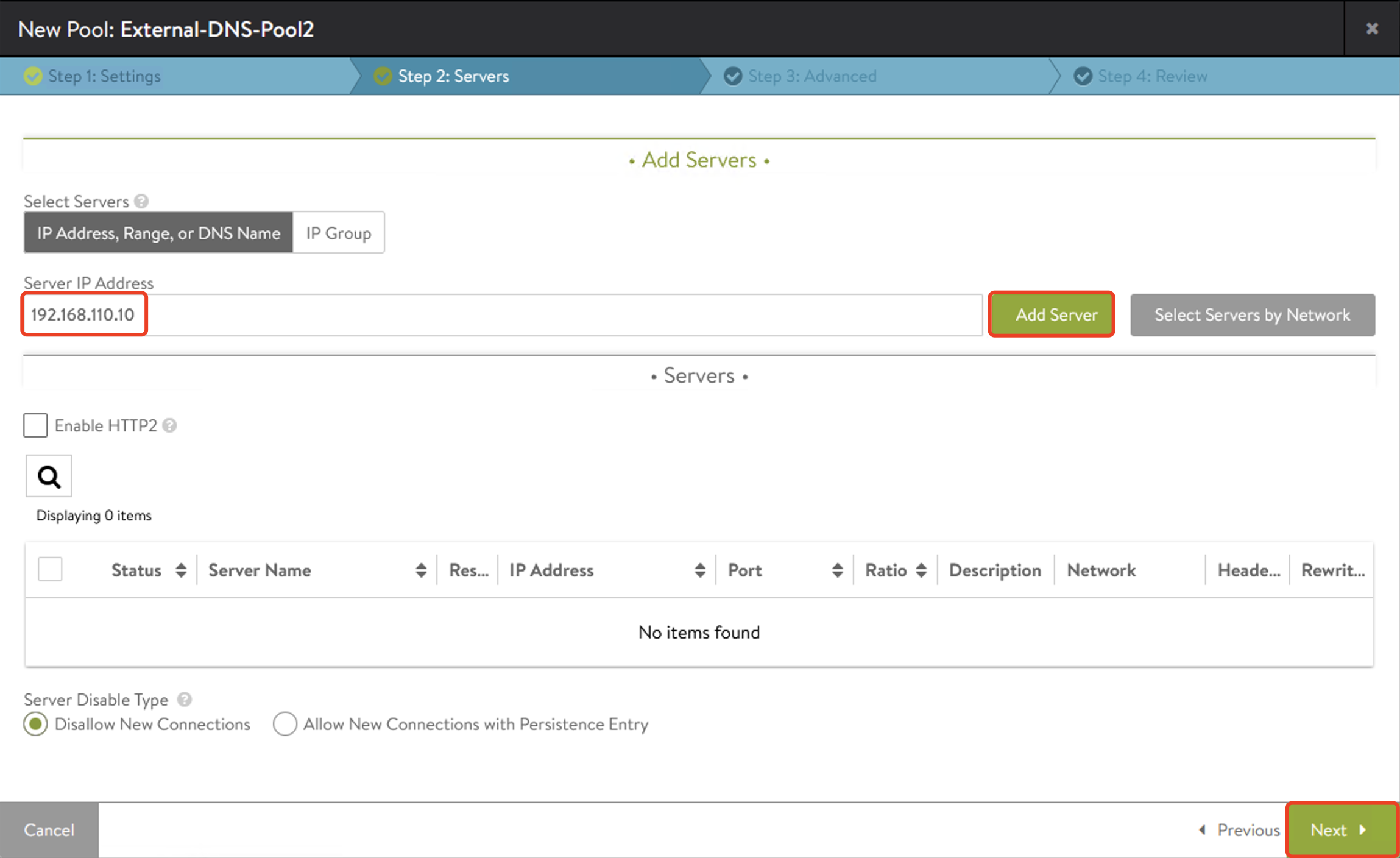
Task: Switch server selection to IP Group
Action: [x=338, y=233]
